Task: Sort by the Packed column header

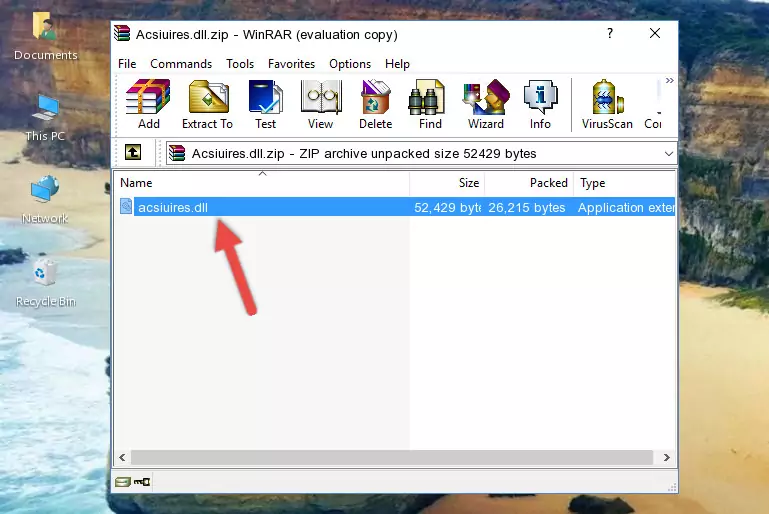Action: click(529, 183)
